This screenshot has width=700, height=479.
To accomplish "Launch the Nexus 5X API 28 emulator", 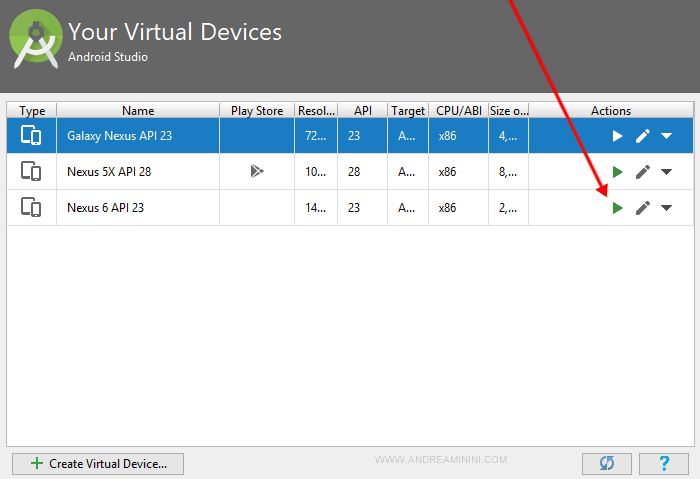I will pos(617,172).
